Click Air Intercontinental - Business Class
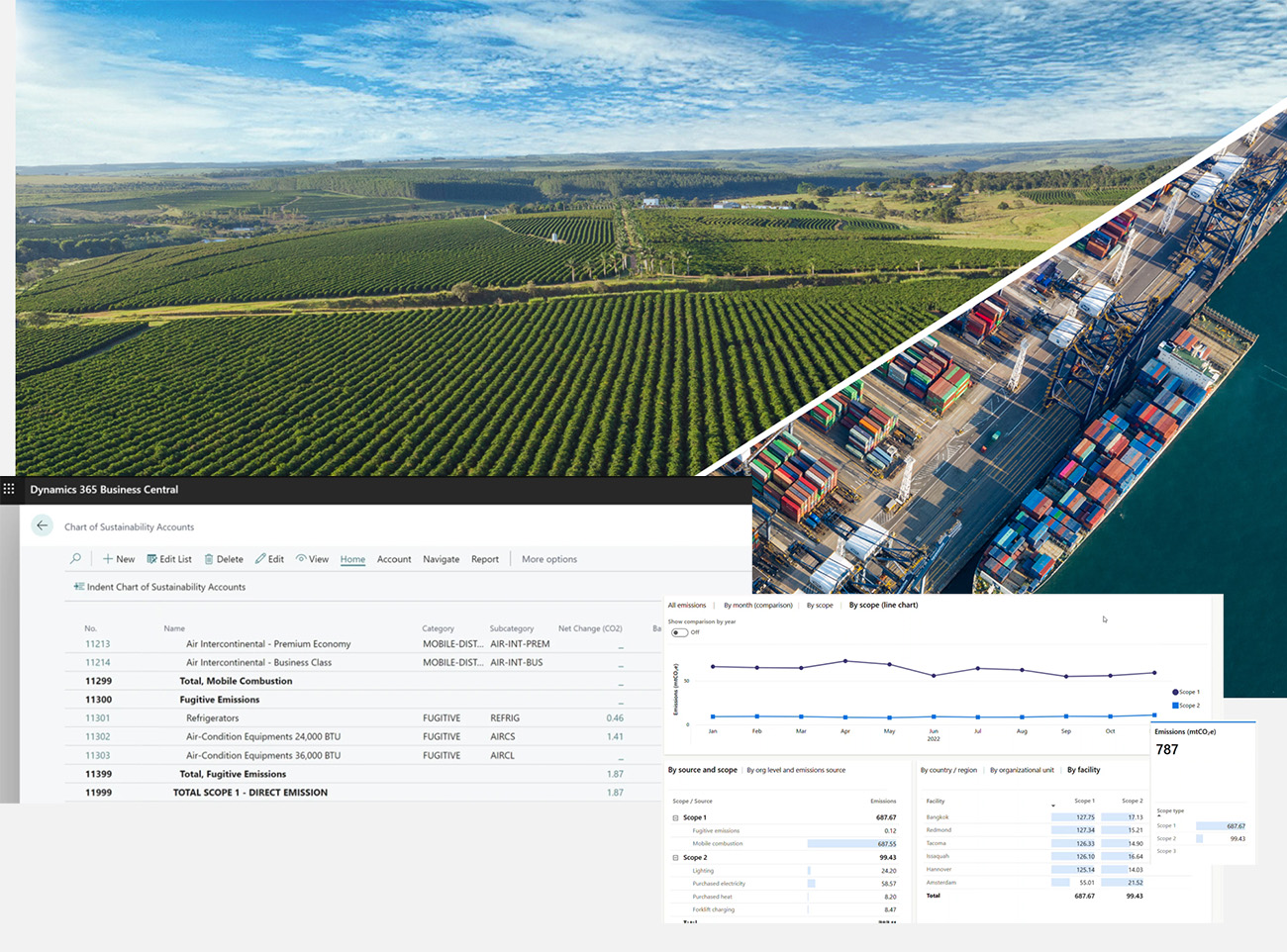Viewport: 1287px width, 952px height. coord(258,663)
